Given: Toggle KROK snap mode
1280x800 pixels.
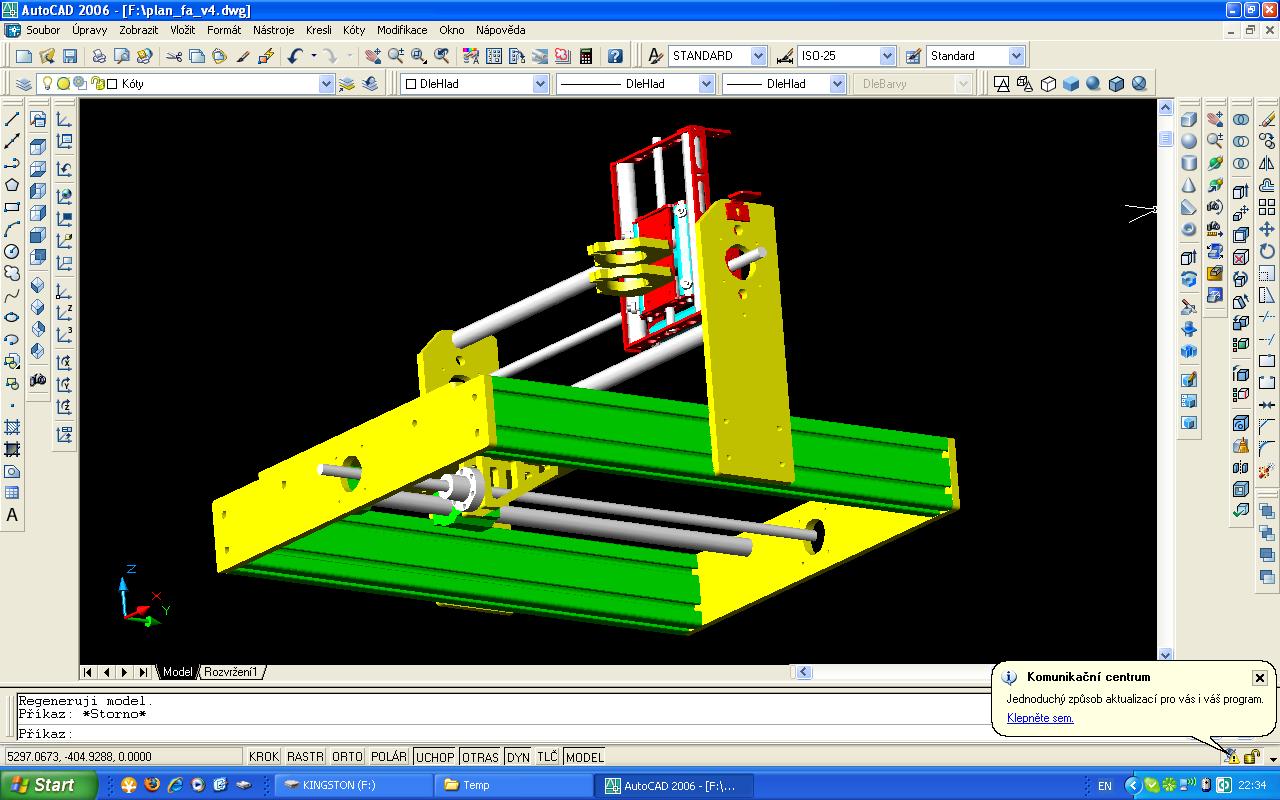Looking at the screenshot, I should 264,757.
